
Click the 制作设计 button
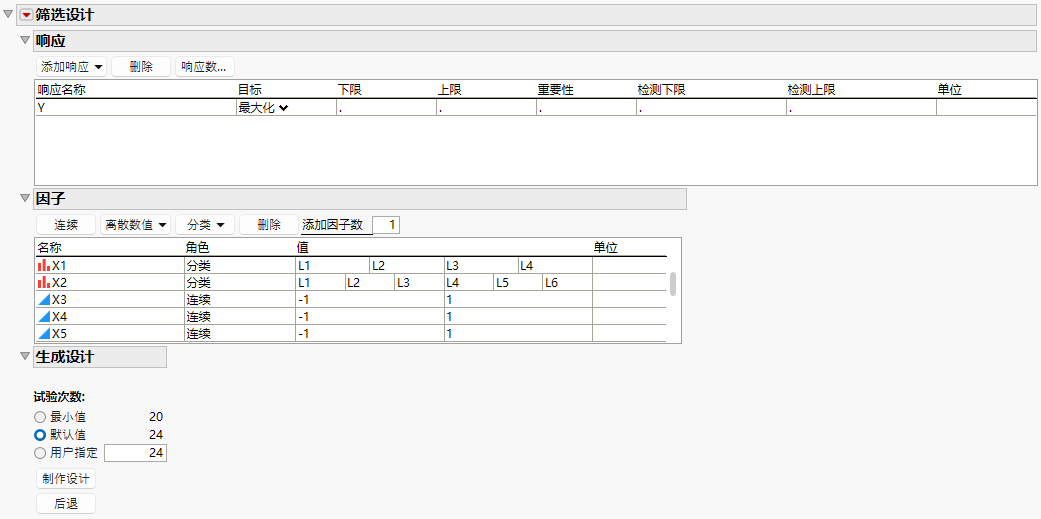(66, 479)
